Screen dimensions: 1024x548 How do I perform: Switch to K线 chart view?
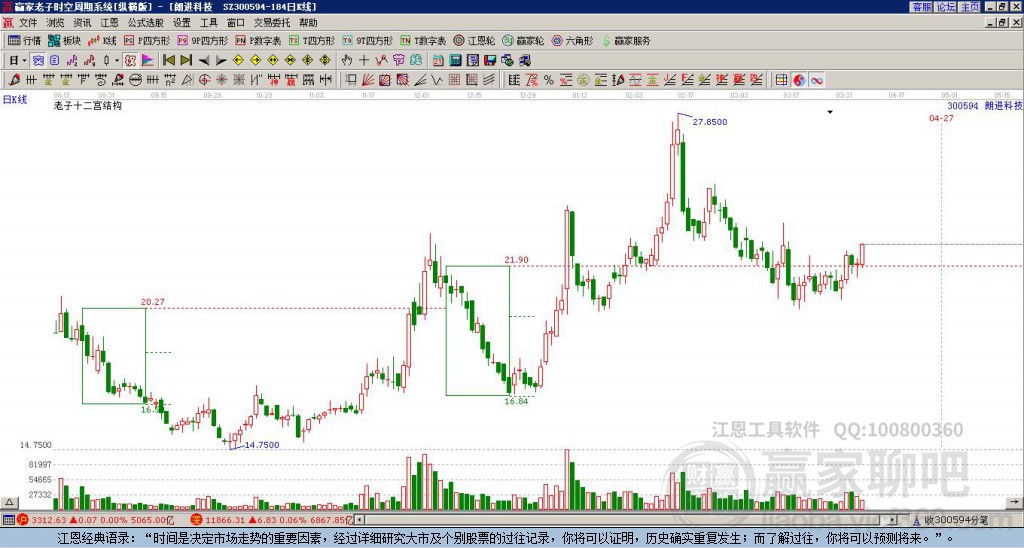[x=102, y=40]
